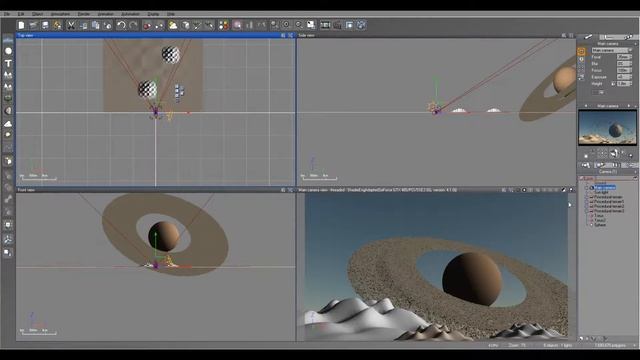Select Procedural terrain3 in the tree
This screenshot has height=360, width=640.
[609, 211]
